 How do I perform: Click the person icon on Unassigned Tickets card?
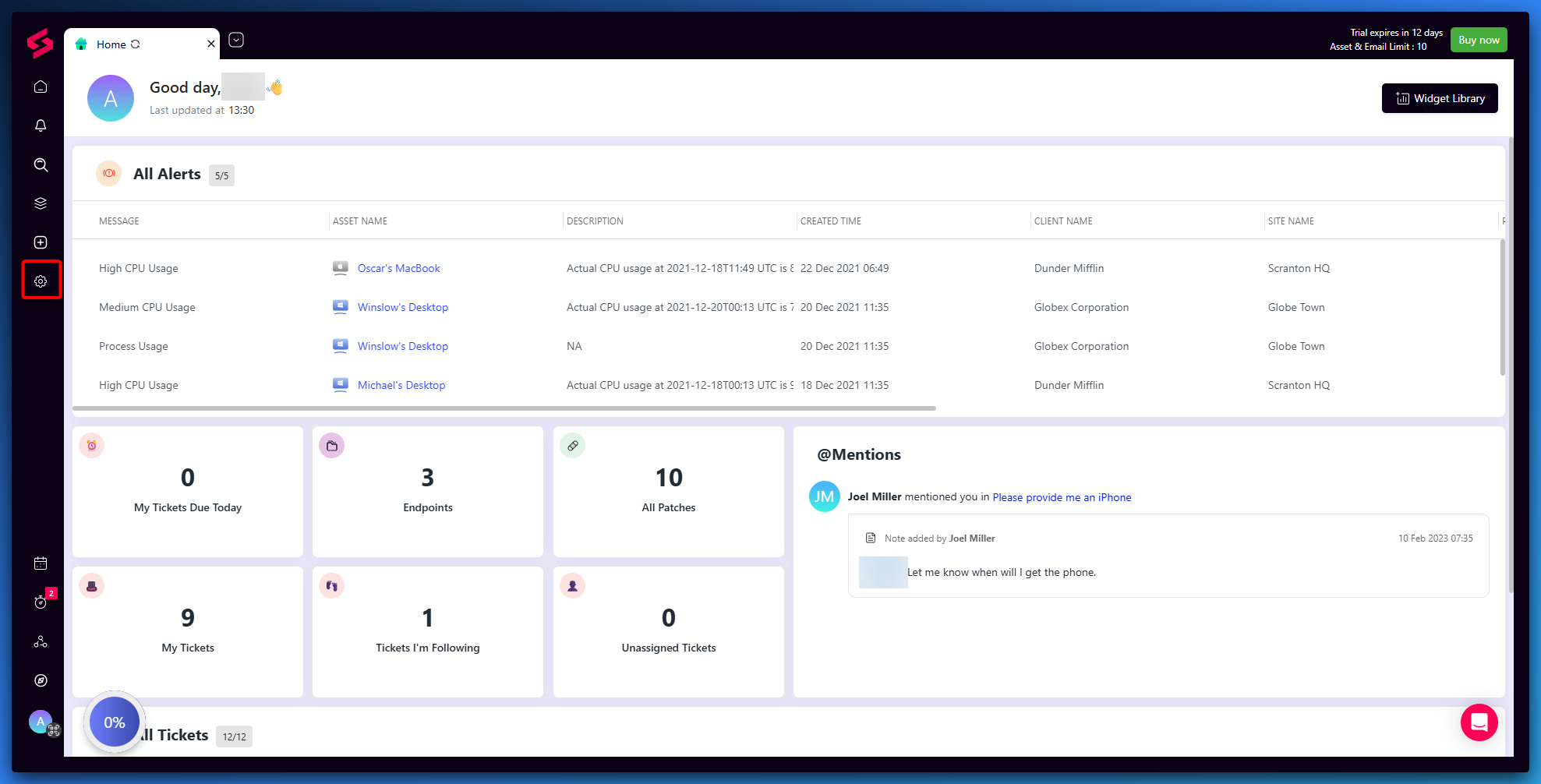(573, 586)
